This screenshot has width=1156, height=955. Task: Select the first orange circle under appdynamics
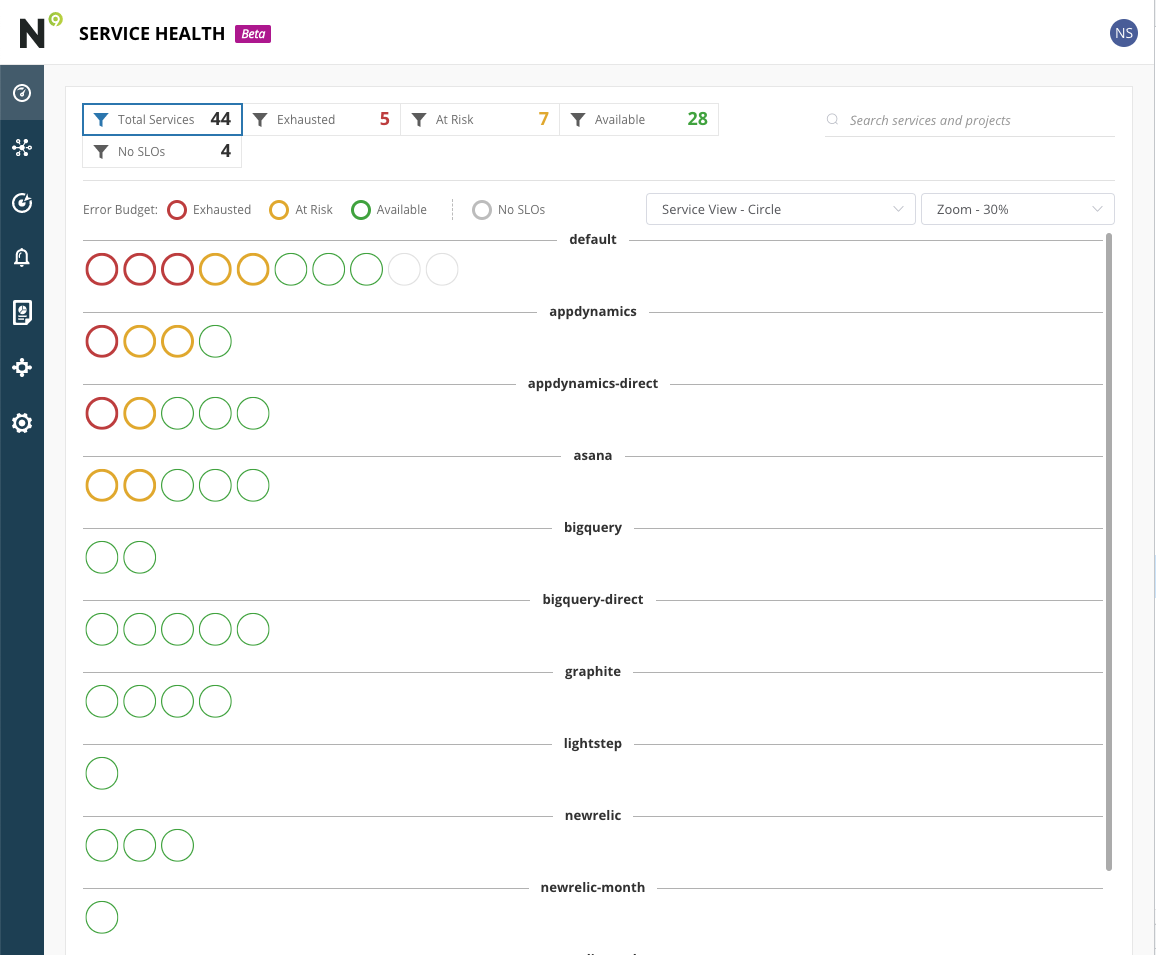pos(139,341)
